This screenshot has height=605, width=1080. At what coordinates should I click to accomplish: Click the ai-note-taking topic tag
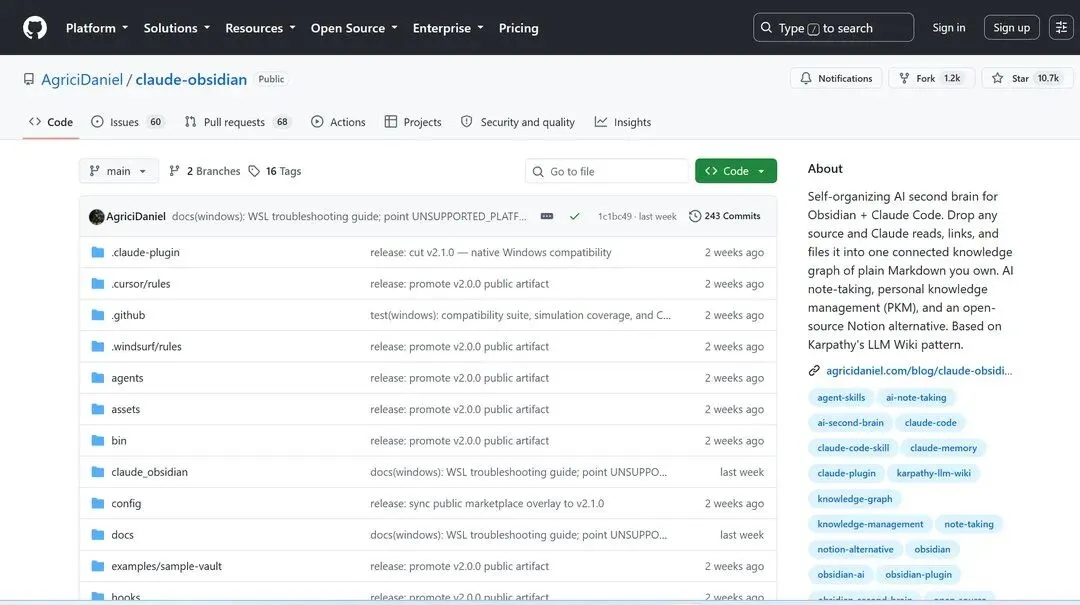916,398
